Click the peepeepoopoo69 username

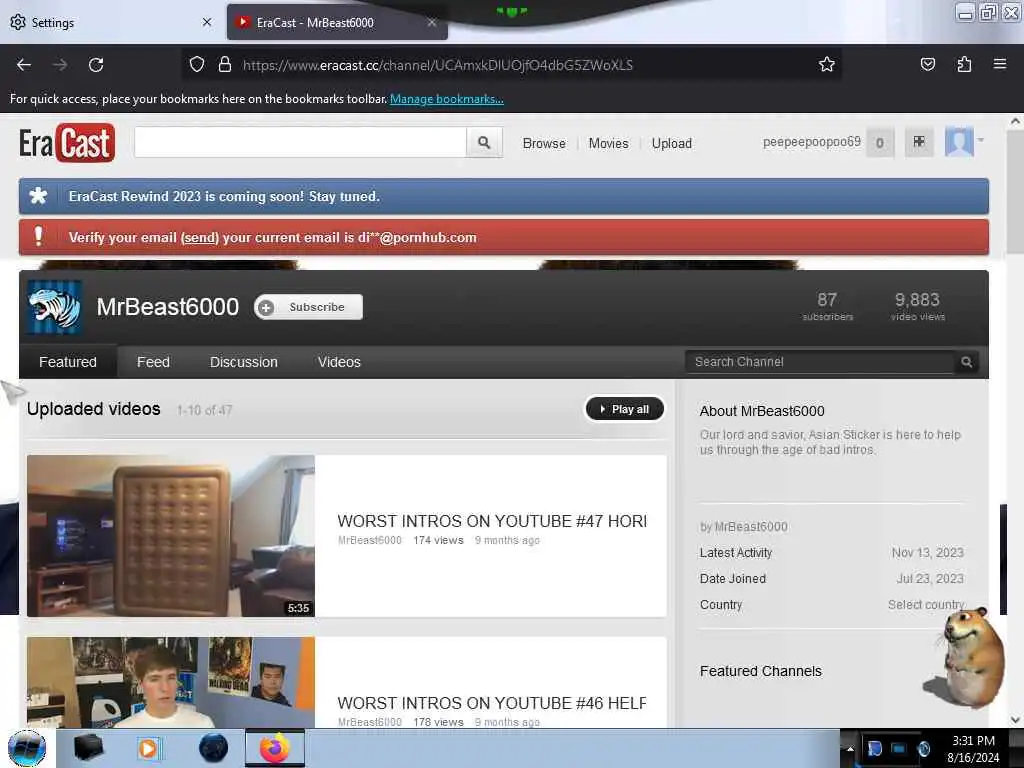[x=812, y=142]
